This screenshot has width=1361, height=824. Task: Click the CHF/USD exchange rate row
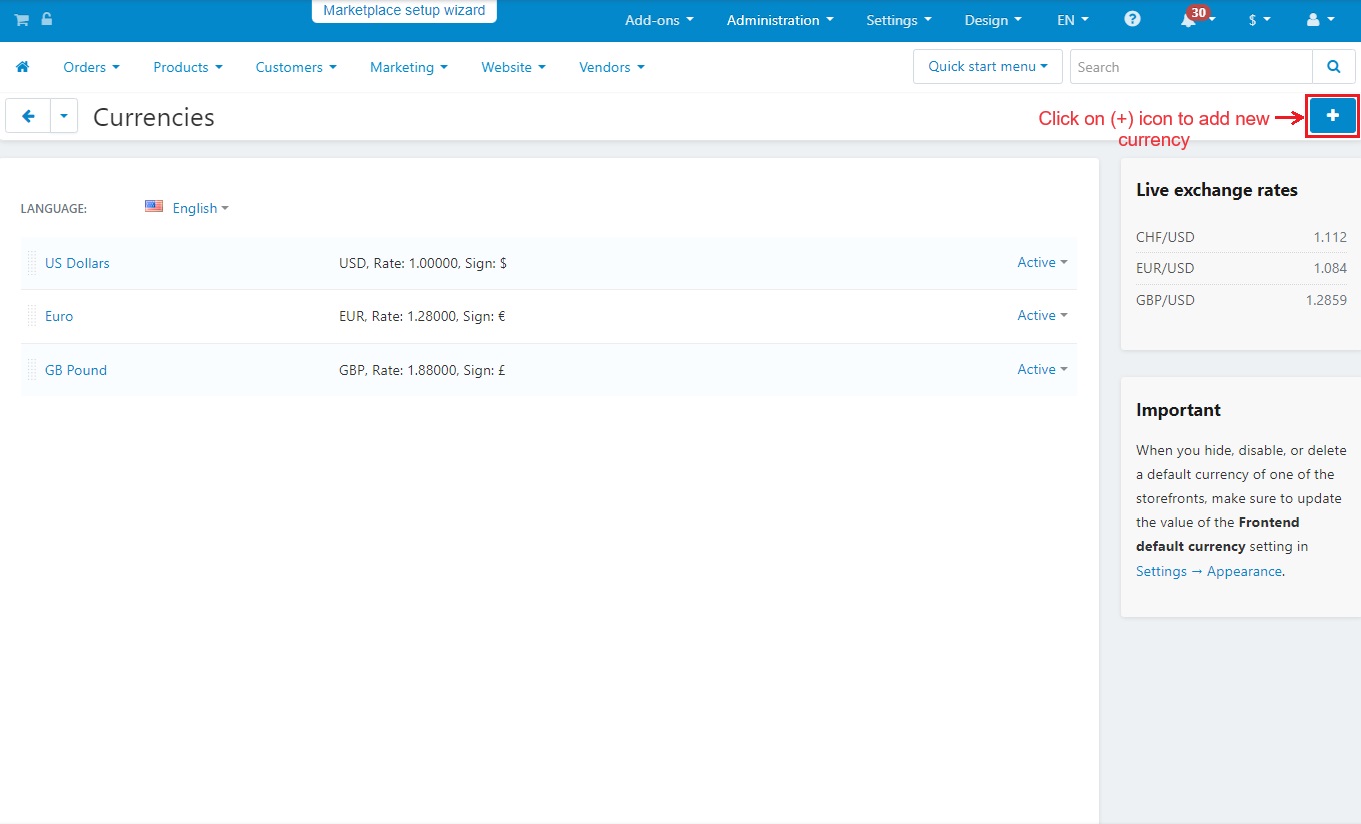tap(1241, 237)
